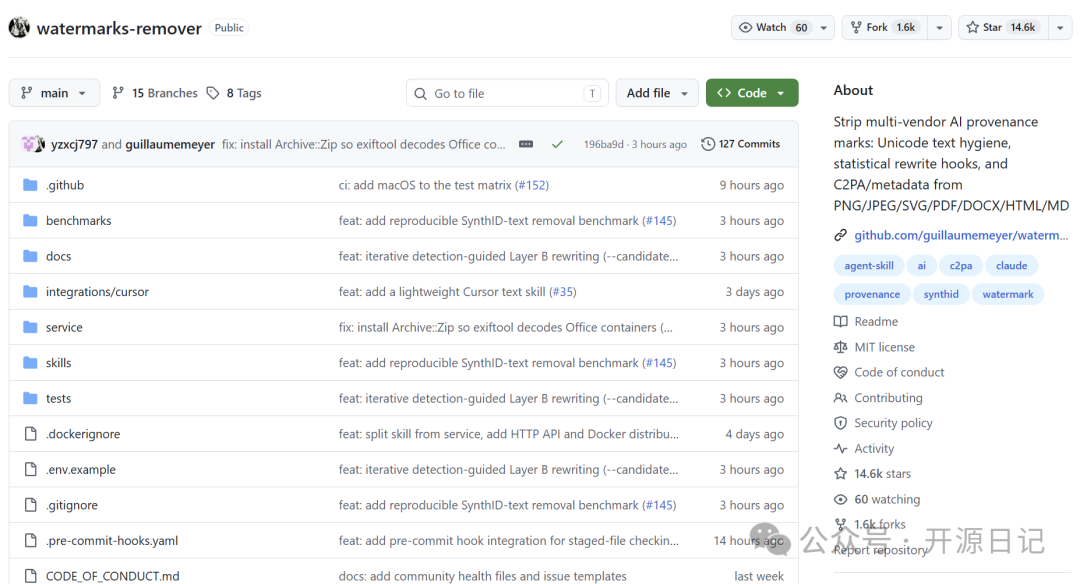
Task: Open the docs folder
Action: coord(59,256)
